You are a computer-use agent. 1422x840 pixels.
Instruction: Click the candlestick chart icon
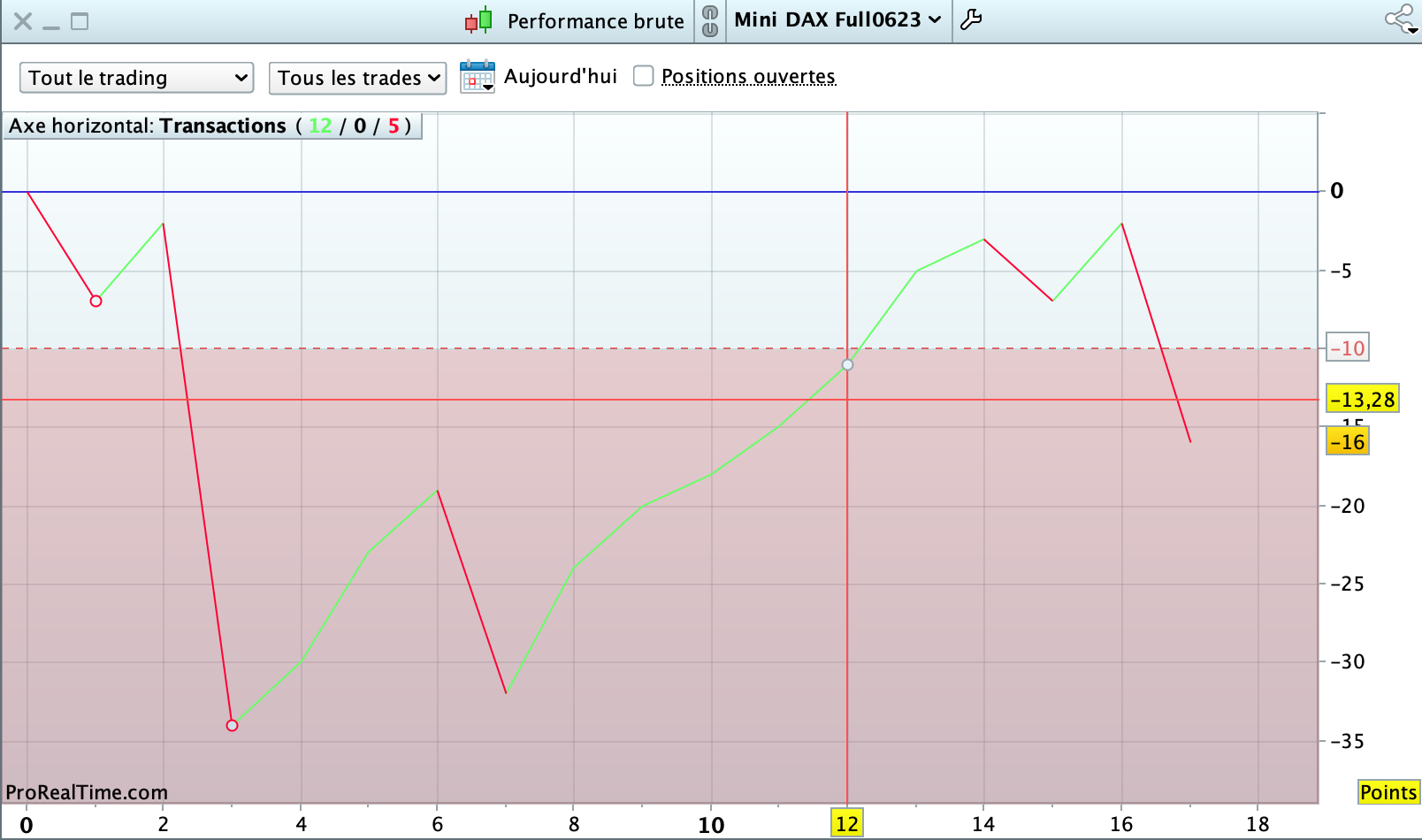coord(478,20)
